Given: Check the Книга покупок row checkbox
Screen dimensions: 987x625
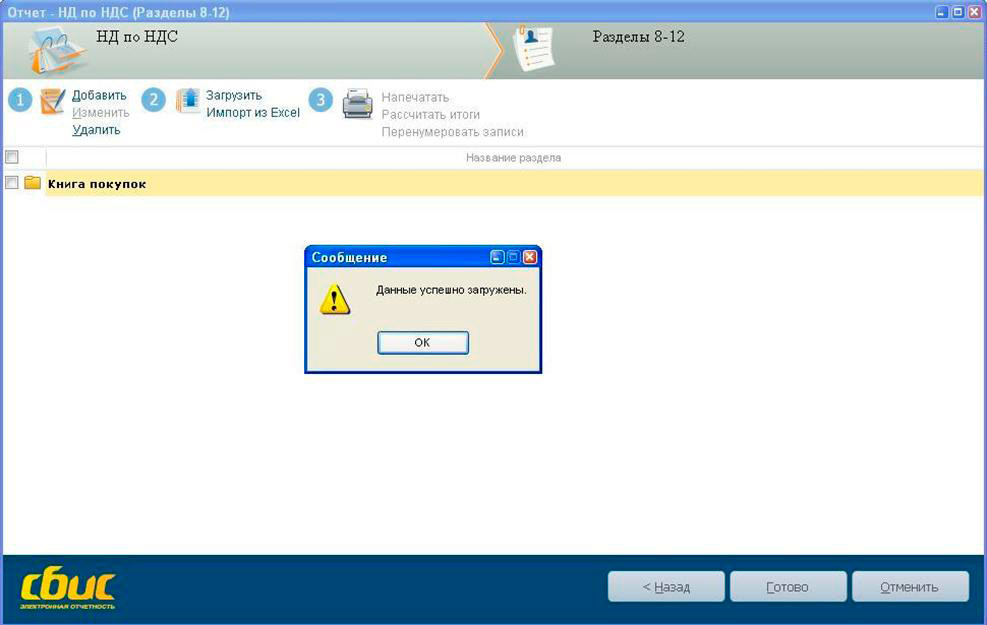Looking at the screenshot, I should 11,183.
